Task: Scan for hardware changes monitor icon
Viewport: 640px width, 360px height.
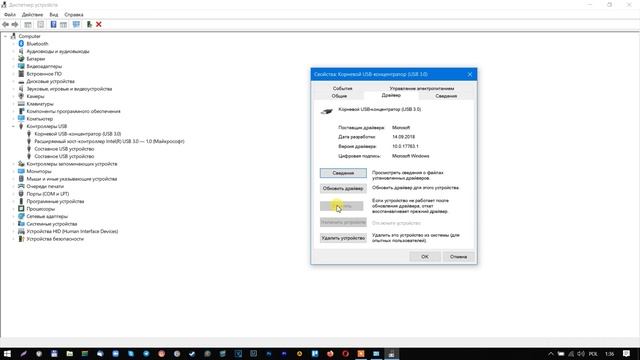Action: coord(76,24)
